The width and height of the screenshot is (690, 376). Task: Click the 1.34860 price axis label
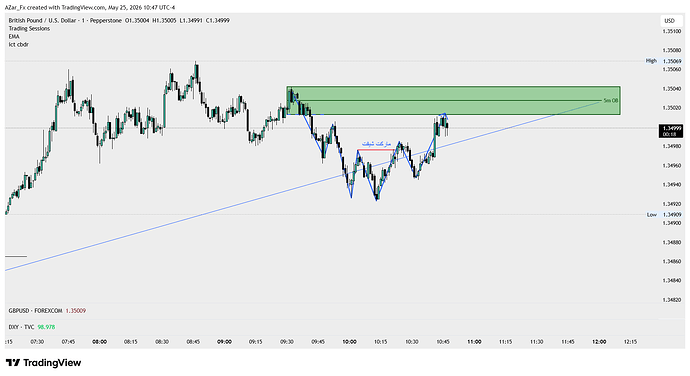point(672,262)
